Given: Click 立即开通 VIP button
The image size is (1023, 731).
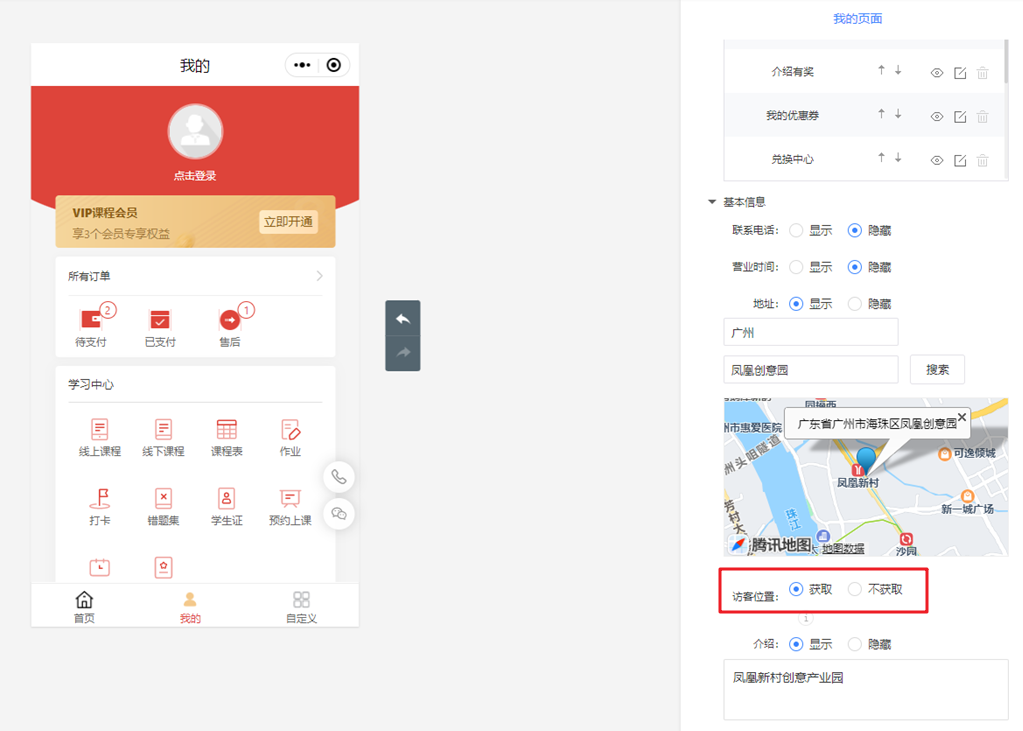Looking at the screenshot, I should (288, 222).
